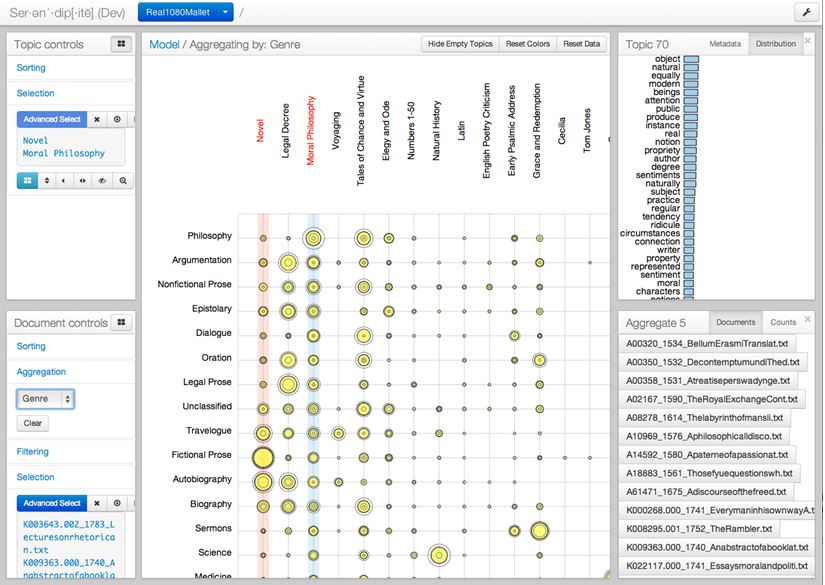Click the blue bar for word 'moral'
This screenshot has width=825, height=585.
click(x=688, y=283)
